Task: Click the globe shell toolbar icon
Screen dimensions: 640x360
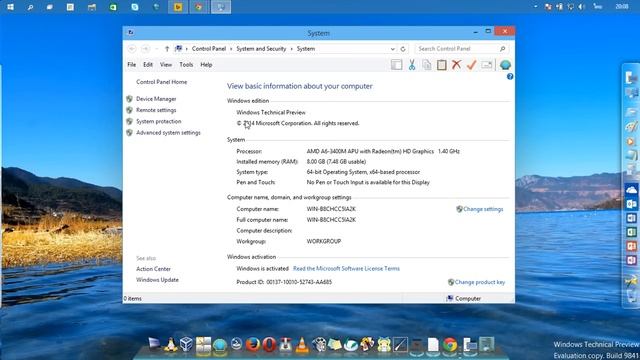Action: [x=505, y=65]
